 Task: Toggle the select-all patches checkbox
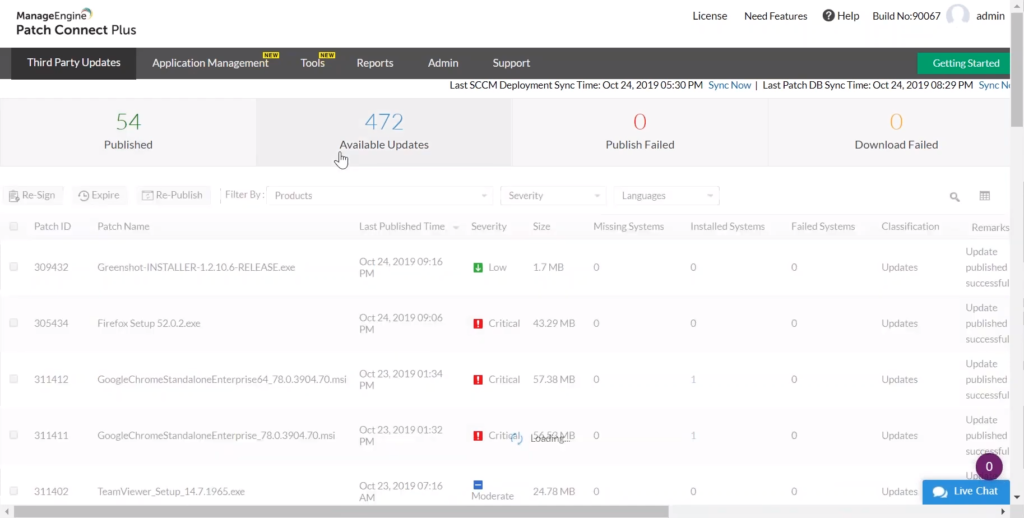14,227
